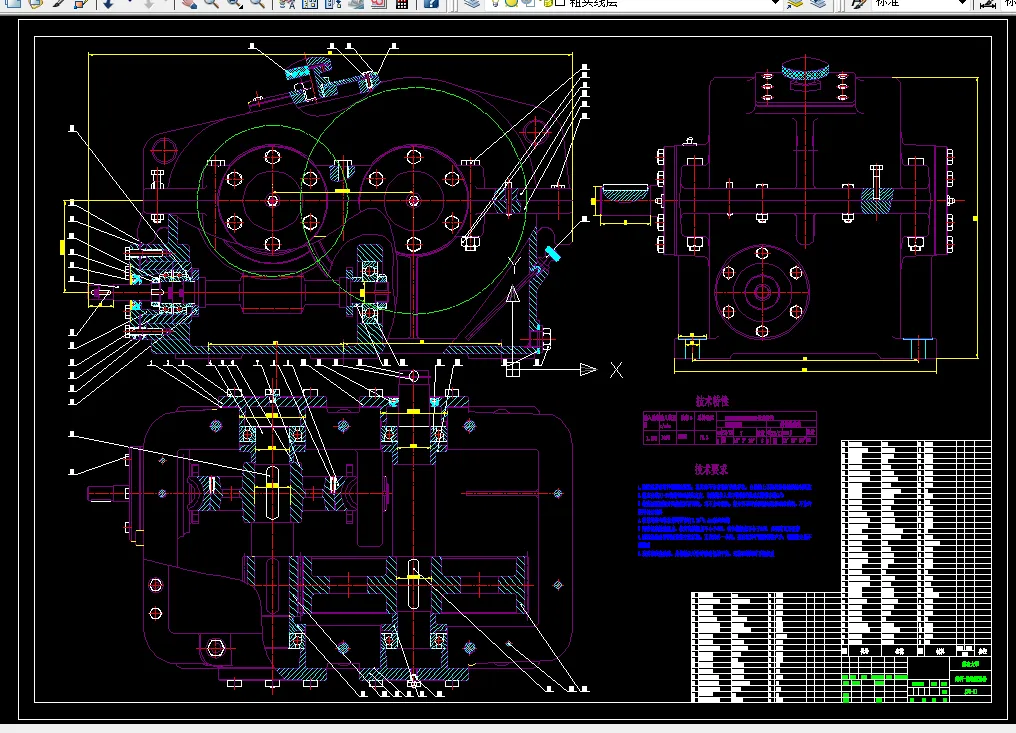This screenshot has width=1016, height=733.
Task: Open the Markup Set Manager icon
Action: tap(378, 3)
